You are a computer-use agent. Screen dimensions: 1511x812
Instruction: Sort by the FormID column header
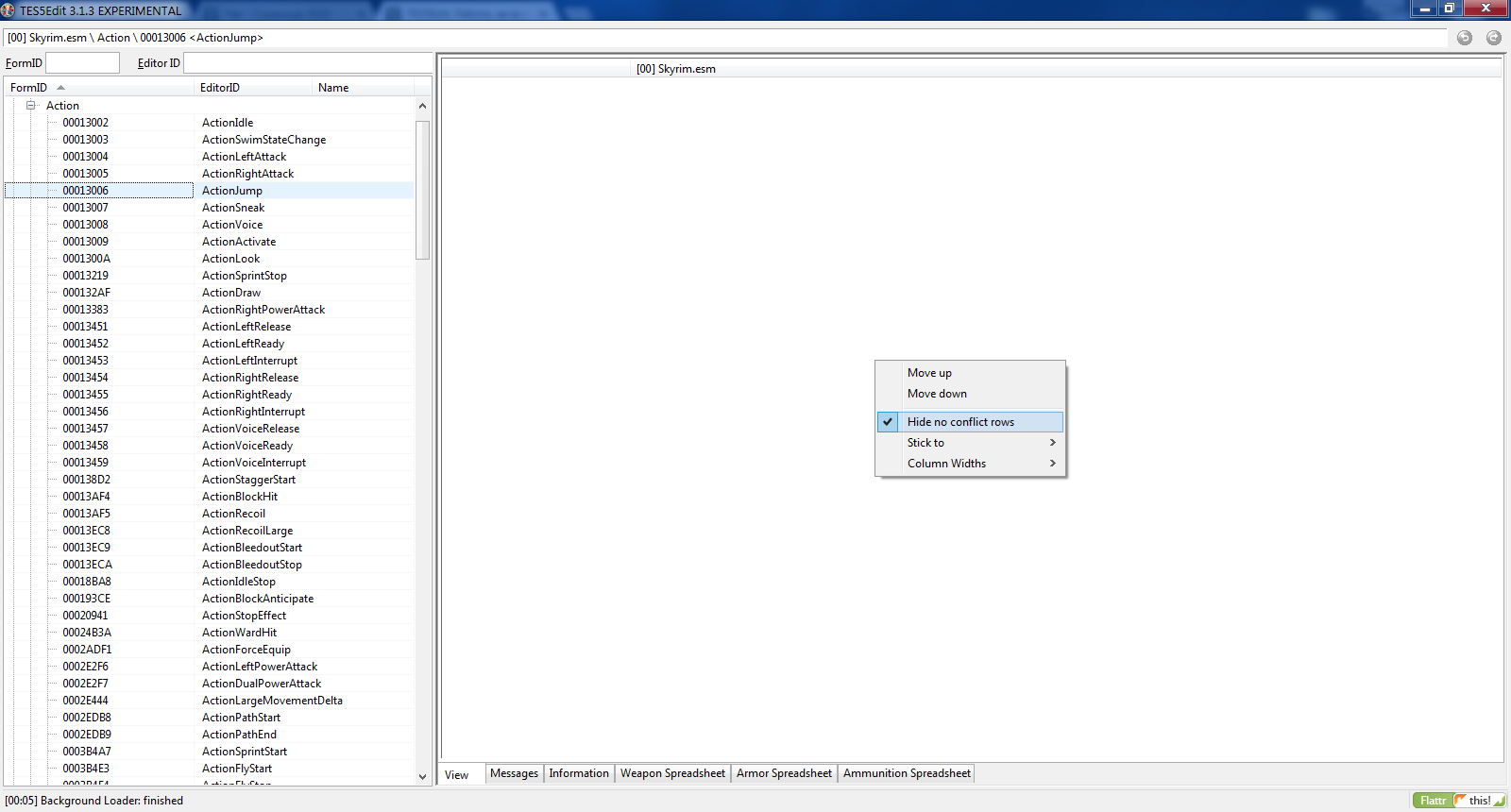click(x=99, y=88)
